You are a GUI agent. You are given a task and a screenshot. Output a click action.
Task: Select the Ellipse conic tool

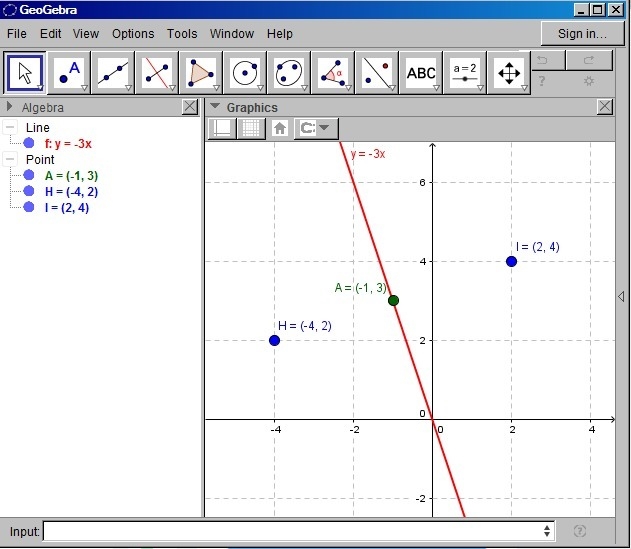click(x=289, y=73)
